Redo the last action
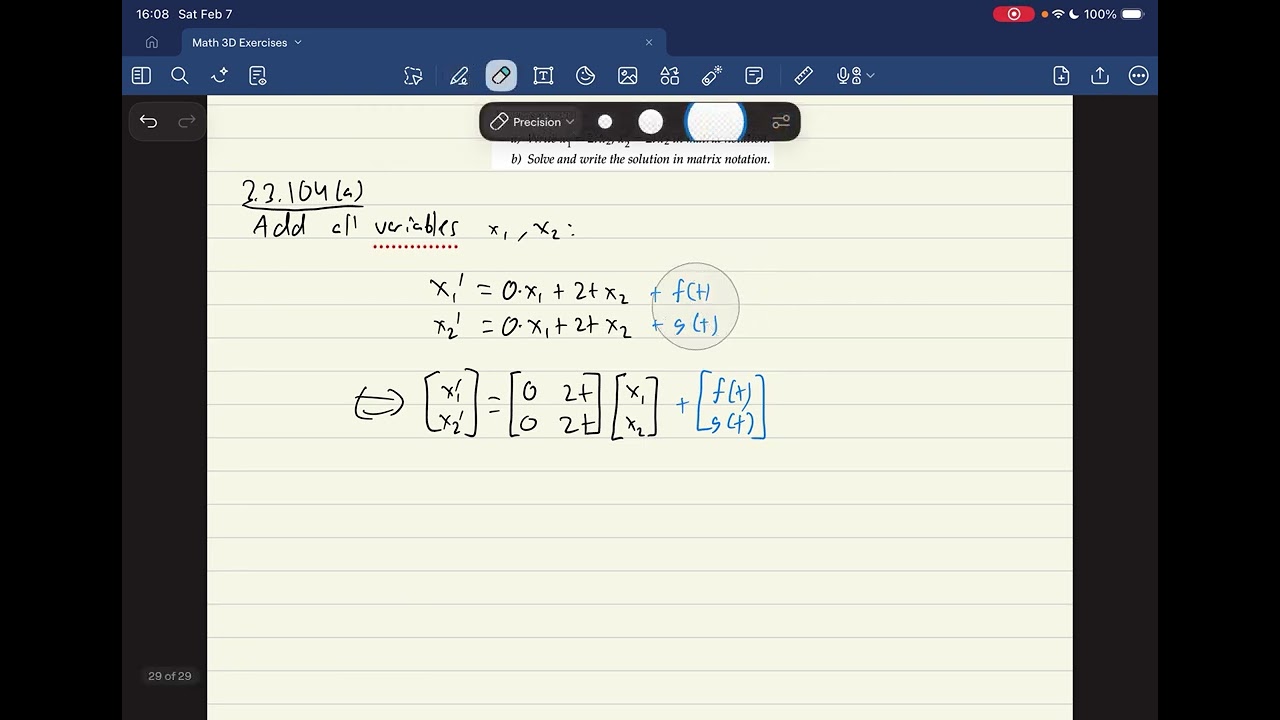The image size is (1280, 720). point(187,122)
